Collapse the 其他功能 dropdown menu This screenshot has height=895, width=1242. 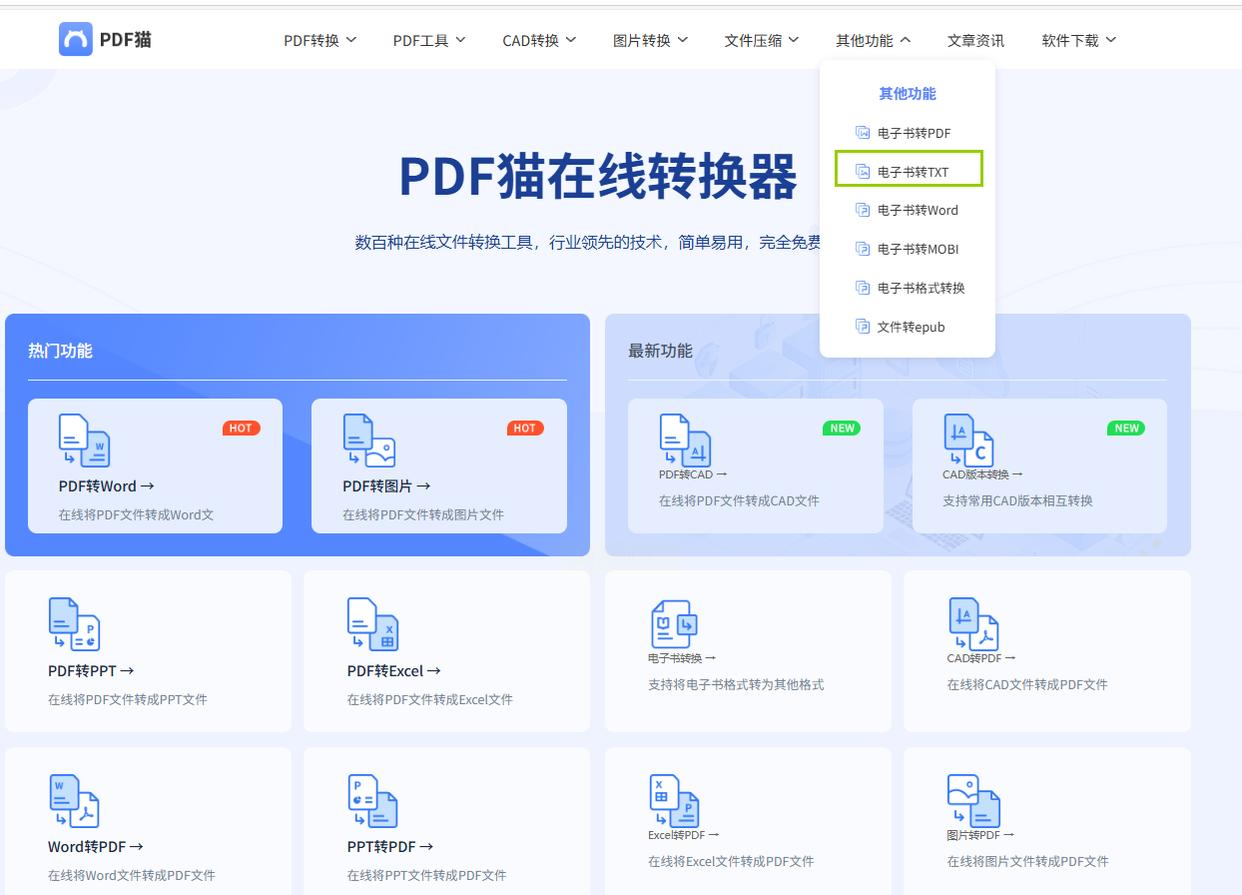click(873, 40)
